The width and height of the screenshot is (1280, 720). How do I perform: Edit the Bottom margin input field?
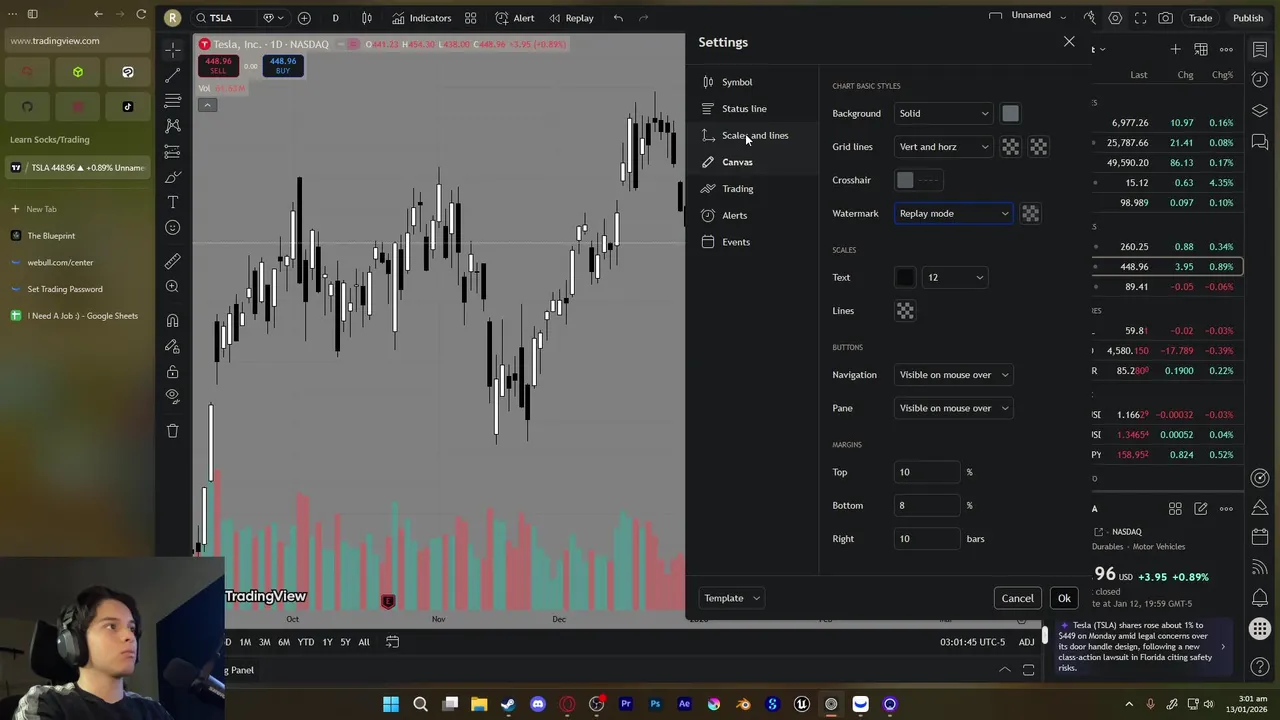tap(927, 505)
